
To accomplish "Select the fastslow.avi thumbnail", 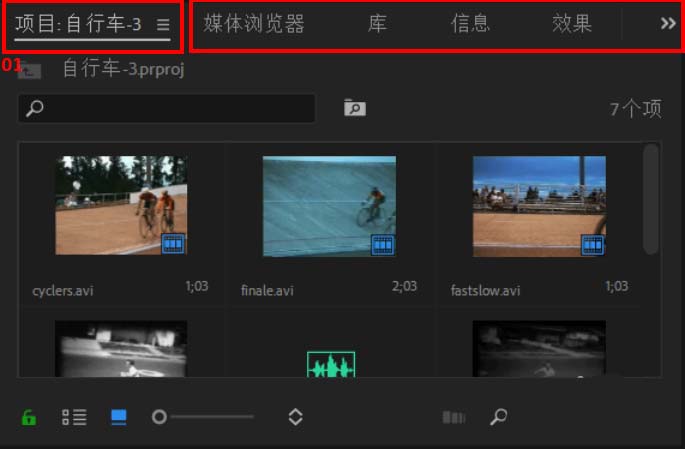I will [539, 206].
